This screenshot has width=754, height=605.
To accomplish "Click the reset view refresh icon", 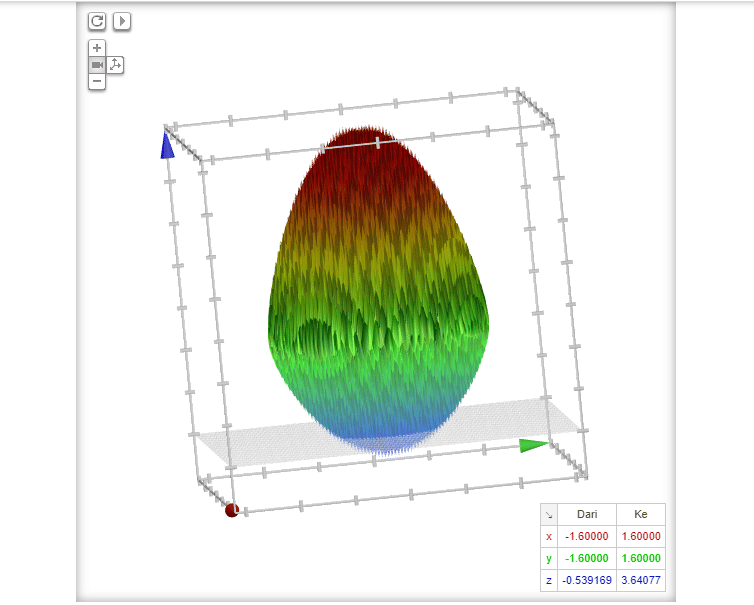I will pos(97,21).
